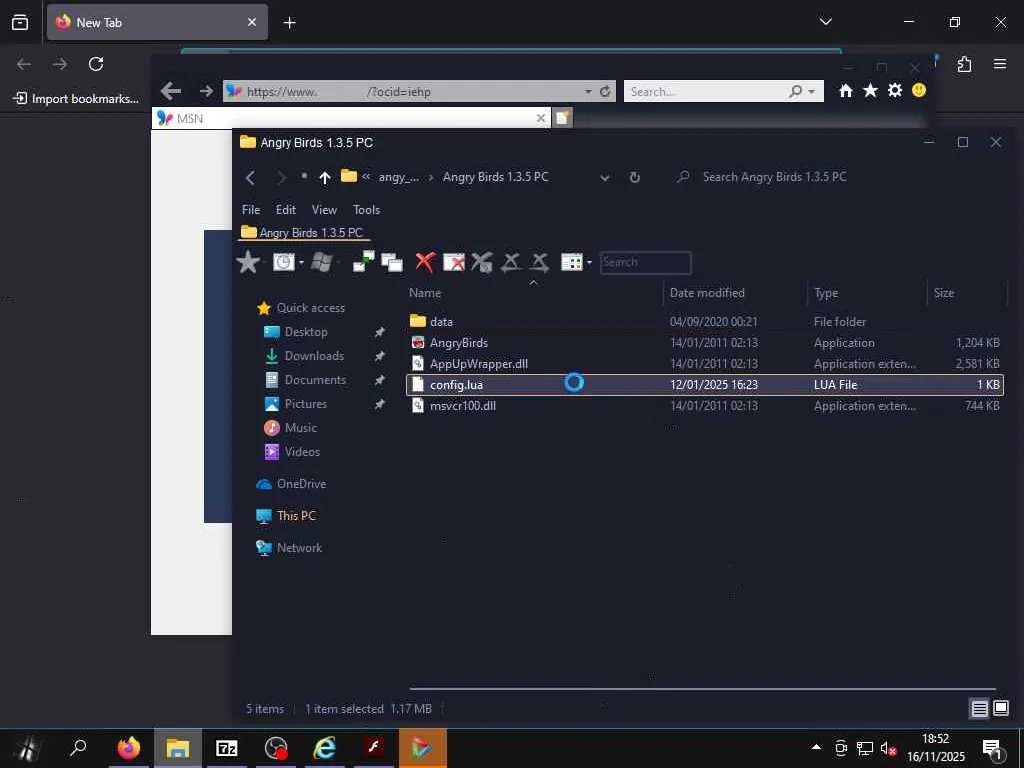Open Downloads in the sidebar
Image resolution: width=1024 pixels, height=768 pixels.
[304, 356]
